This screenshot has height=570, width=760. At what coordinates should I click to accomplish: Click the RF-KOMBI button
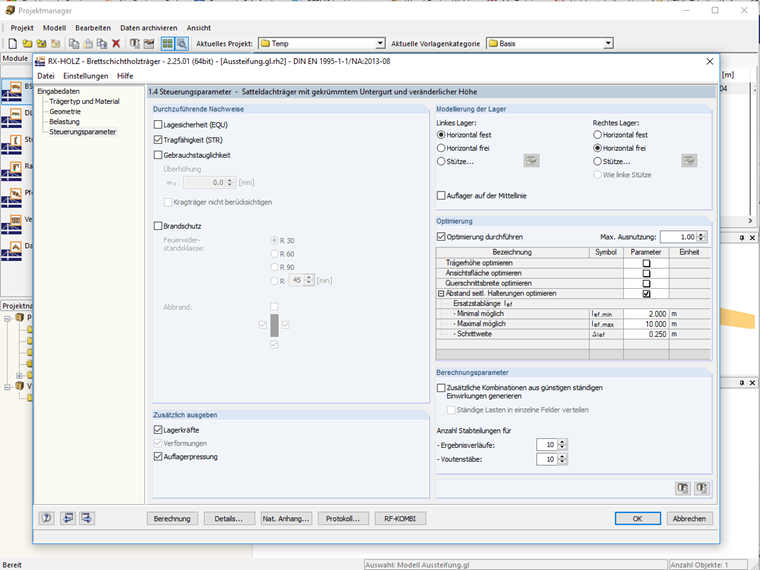tap(400, 519)
